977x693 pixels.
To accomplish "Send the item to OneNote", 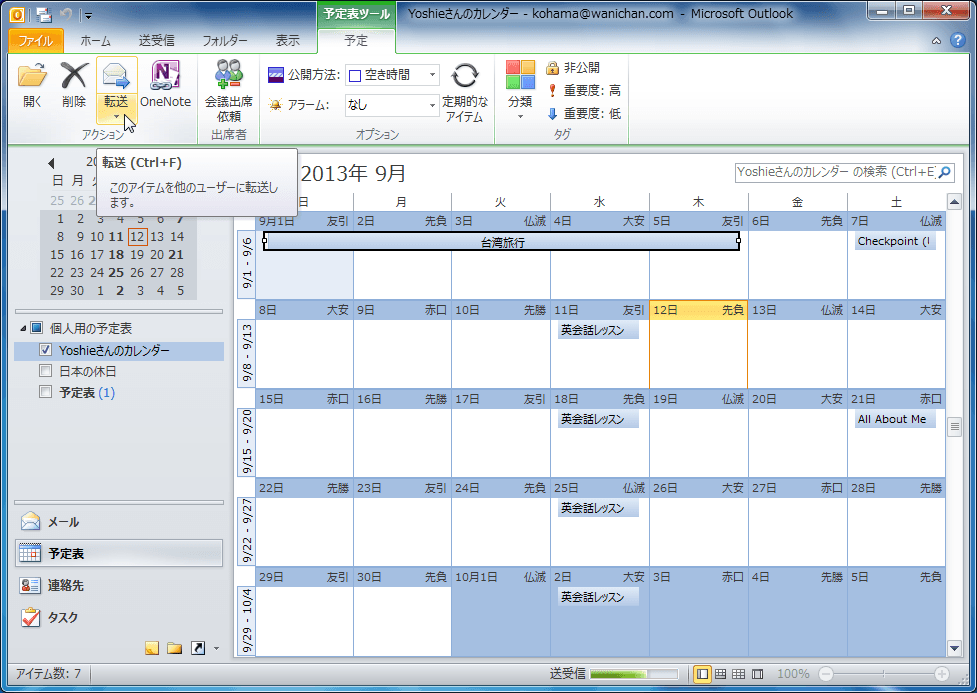I will [x=165, y=86].
